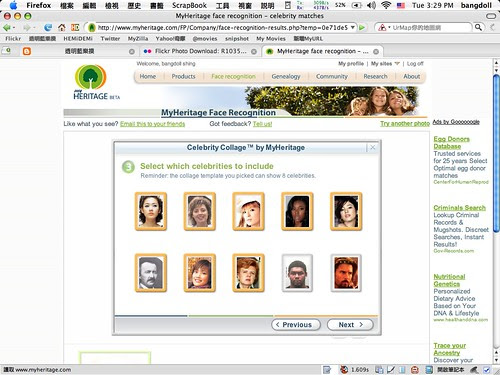Go to the home page icon
Viewport: 500px width, 375px height.
pos(62,28)
